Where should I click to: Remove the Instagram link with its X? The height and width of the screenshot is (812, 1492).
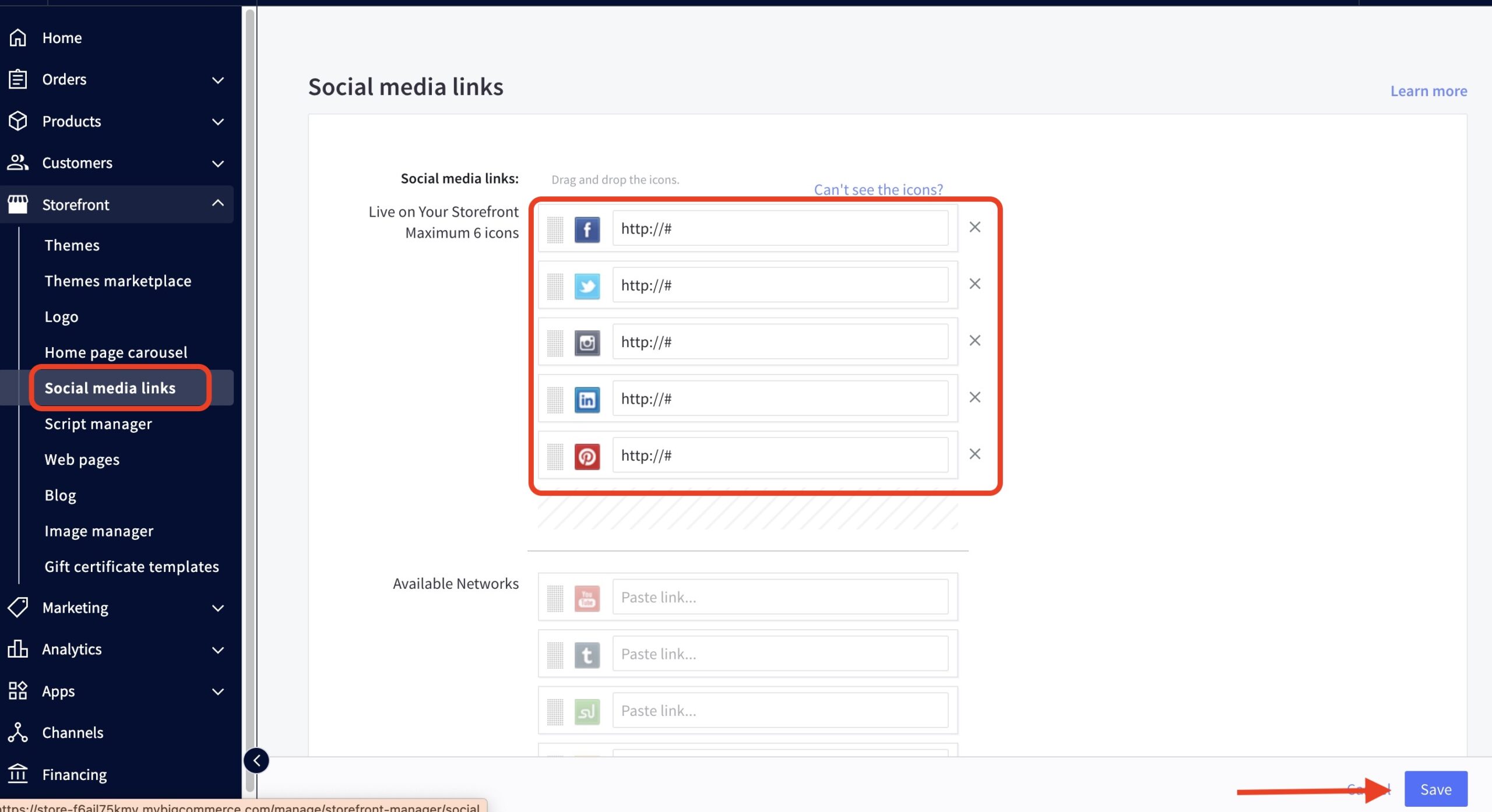(x=974, y=340)
